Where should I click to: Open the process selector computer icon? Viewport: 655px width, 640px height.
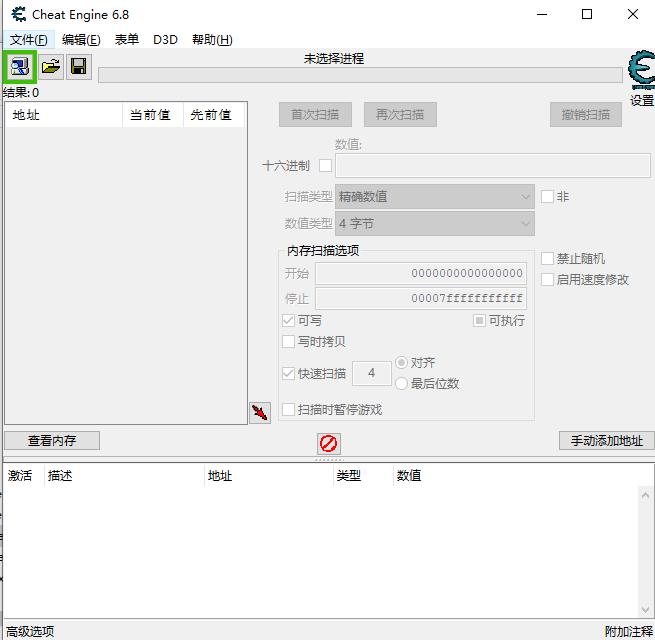point(20,67)
